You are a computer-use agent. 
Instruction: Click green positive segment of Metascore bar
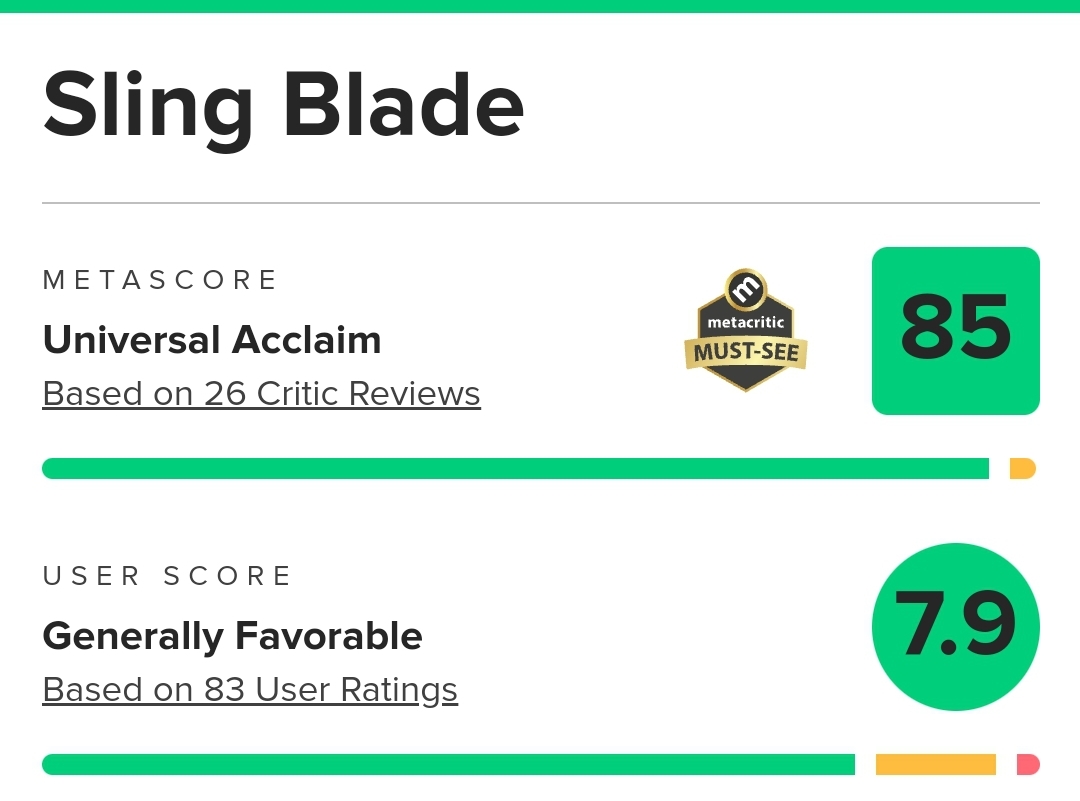coord(515,468)
